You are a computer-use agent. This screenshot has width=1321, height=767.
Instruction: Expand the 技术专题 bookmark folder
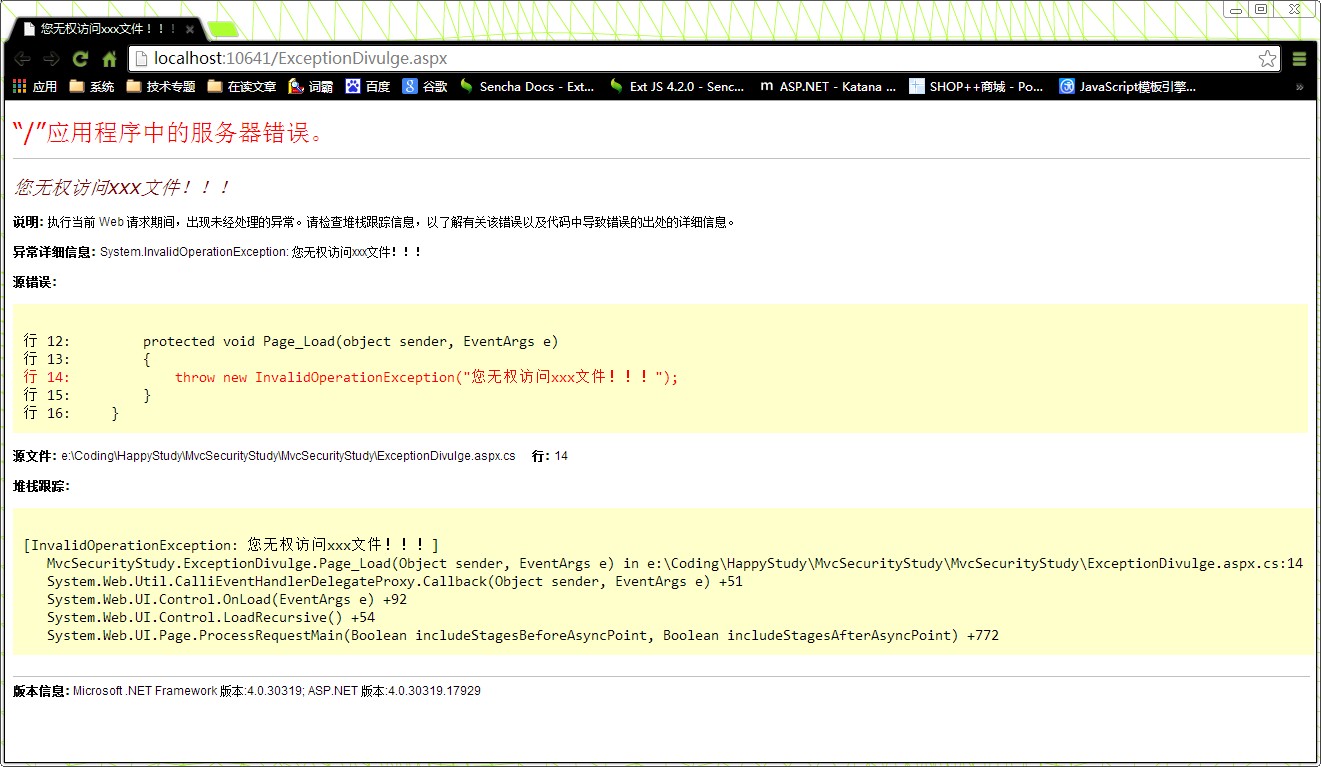[161, 87]
